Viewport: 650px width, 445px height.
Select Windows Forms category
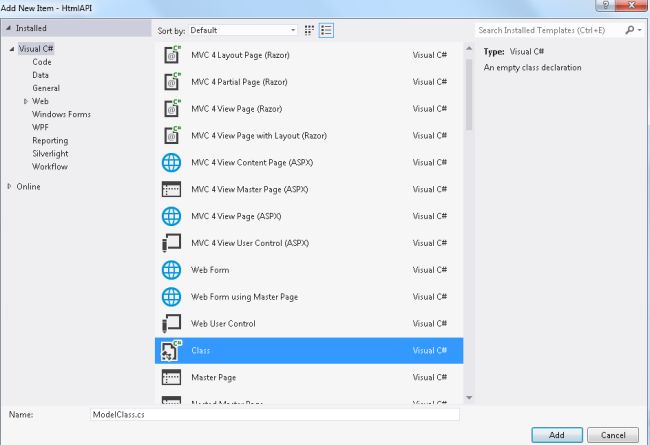(x=61, y=114)
